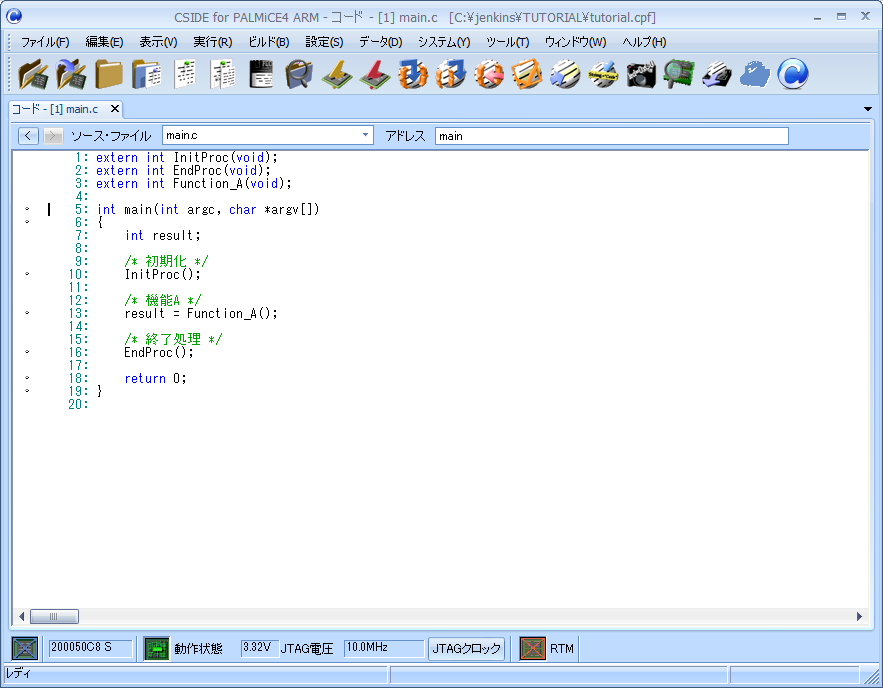Click the plain brown folder toolbar icon
883x688 pixels.
pyautogui.click(x=109, y=74)
